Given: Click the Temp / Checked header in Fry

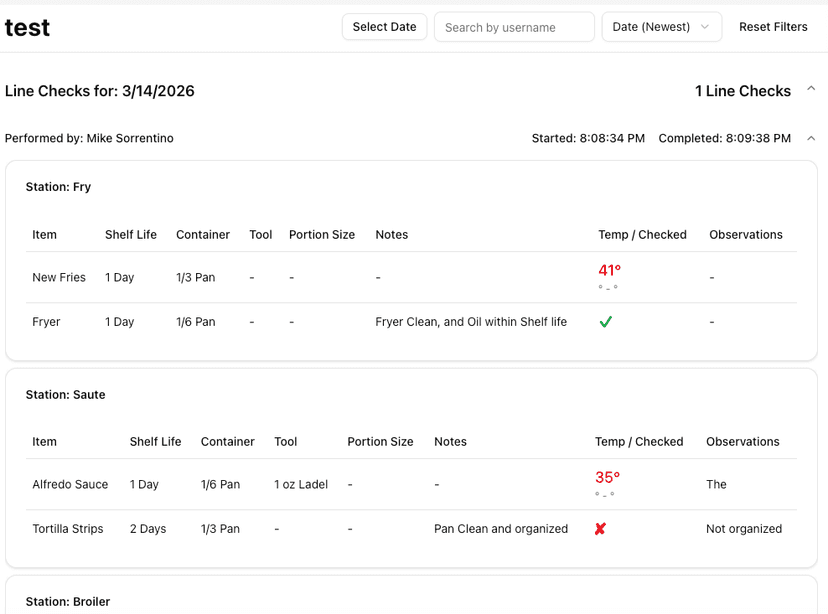Looking at the screenshot, I should (x=642, y=235).
